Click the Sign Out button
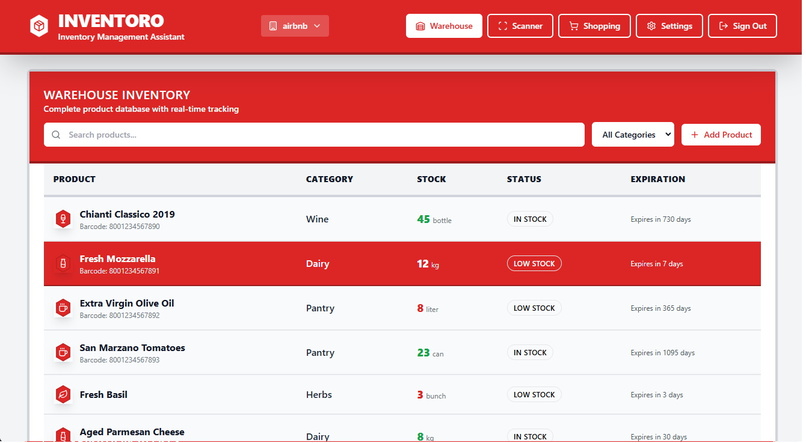Viewport: 806px width, 443px height. (x=742, y=26)
